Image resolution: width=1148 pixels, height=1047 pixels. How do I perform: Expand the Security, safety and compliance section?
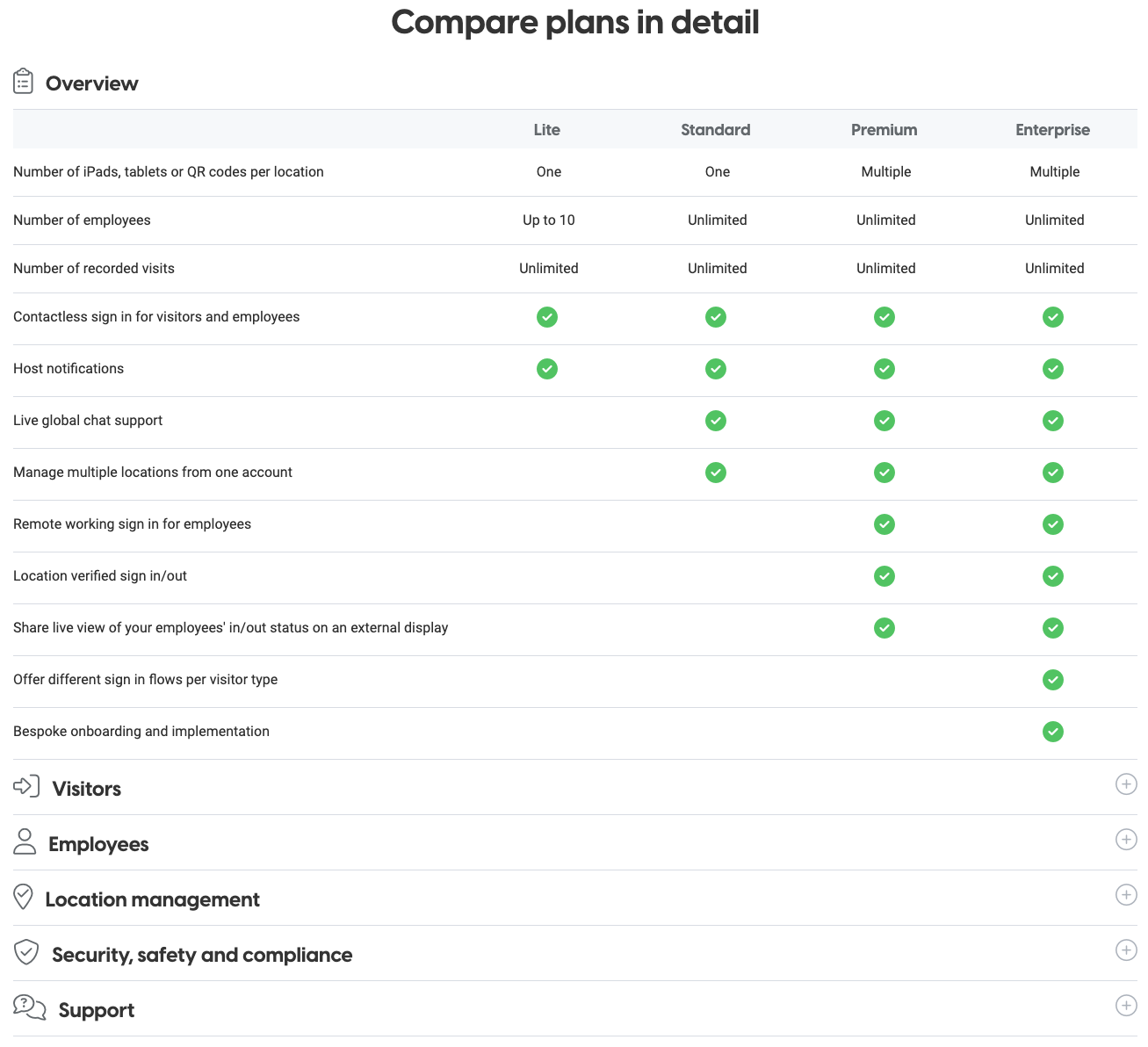[x=1126, y=950]
